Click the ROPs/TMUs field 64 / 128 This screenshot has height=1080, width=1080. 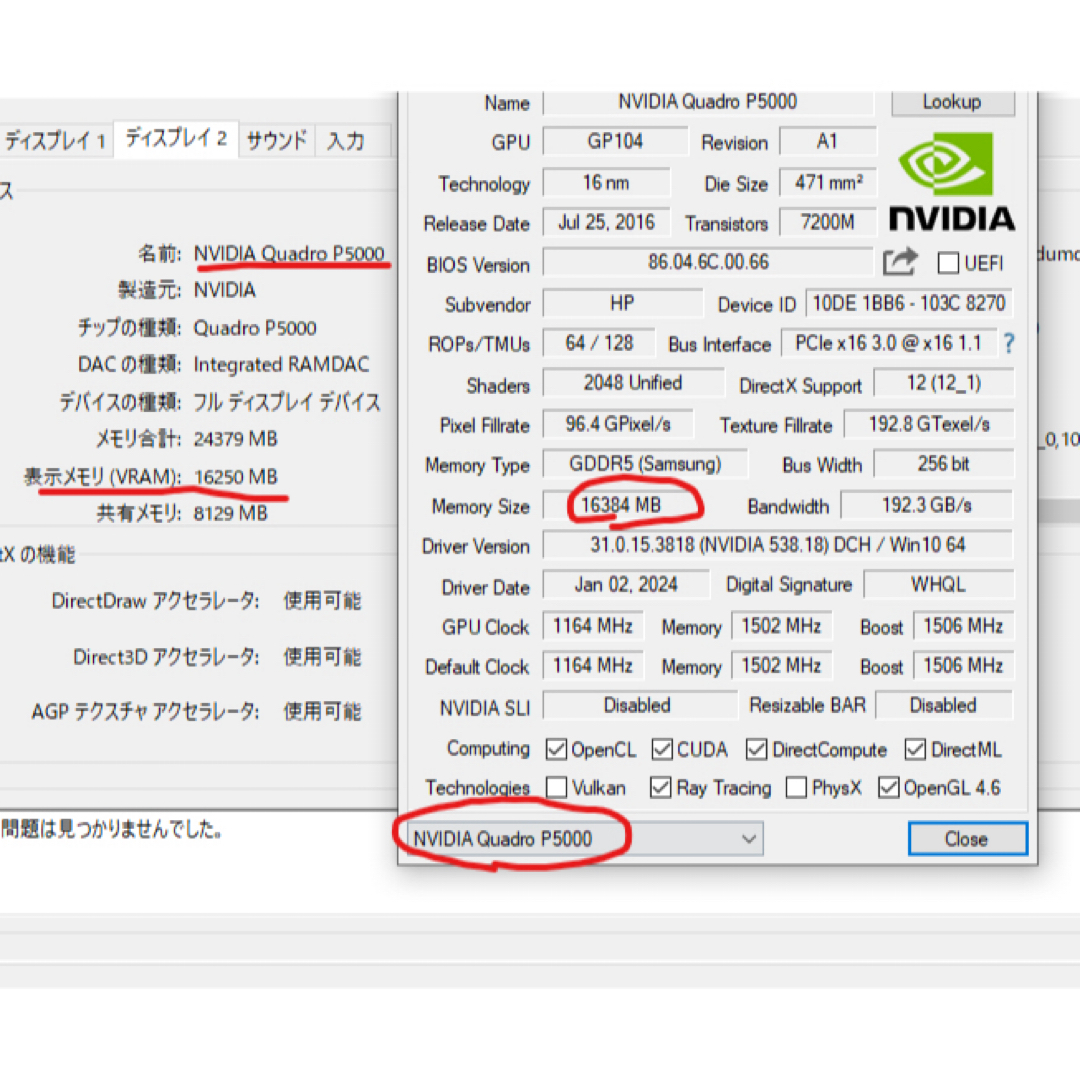(x=599, y=343)
